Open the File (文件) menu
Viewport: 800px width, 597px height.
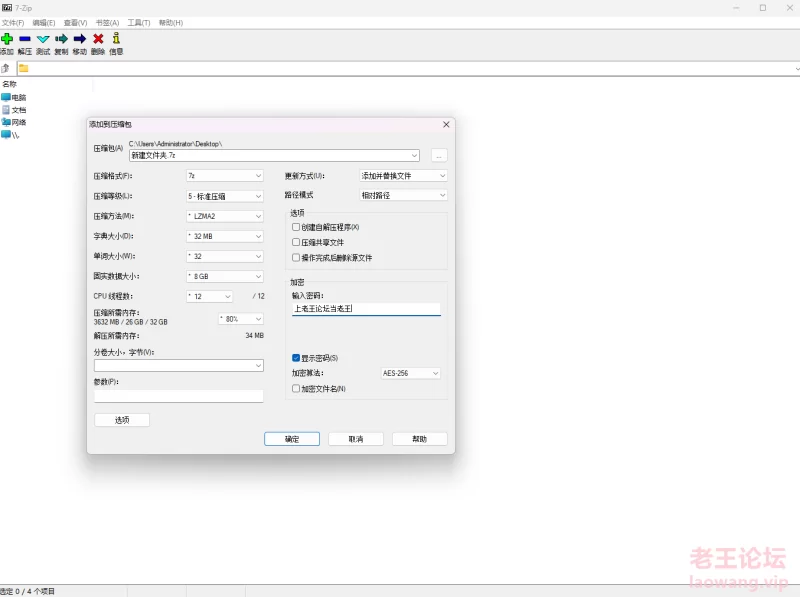coord(13,23)
